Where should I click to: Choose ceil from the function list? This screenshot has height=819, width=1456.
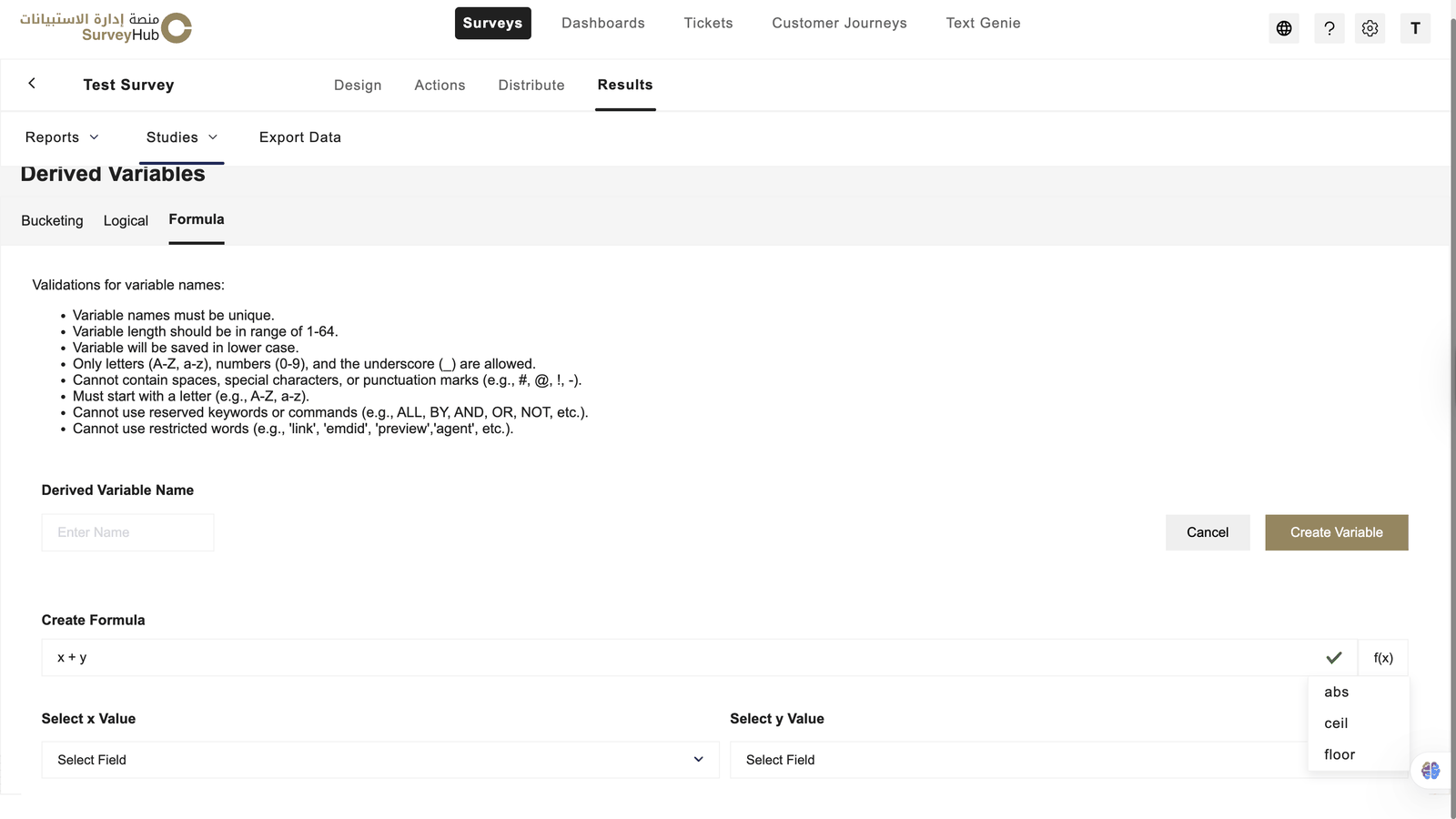pyautogui.click(x=1359, y=723)
